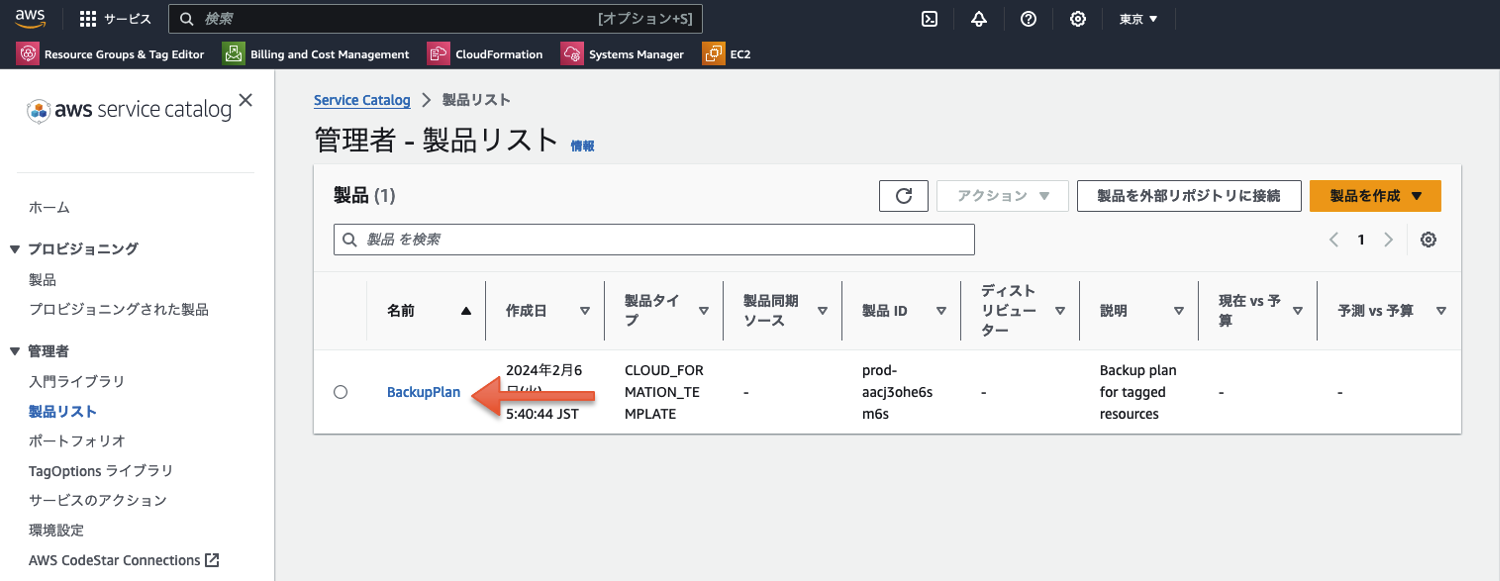The image size is (1500, 581).
Task: Open the アクション dropdown
Action: (1002, 195)
